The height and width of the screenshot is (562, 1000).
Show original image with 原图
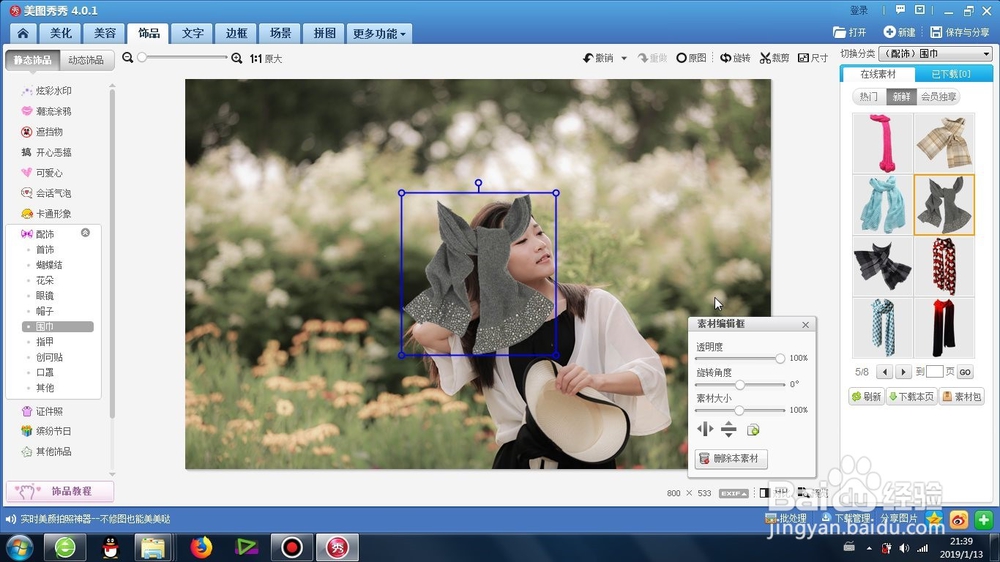point(691,58)
